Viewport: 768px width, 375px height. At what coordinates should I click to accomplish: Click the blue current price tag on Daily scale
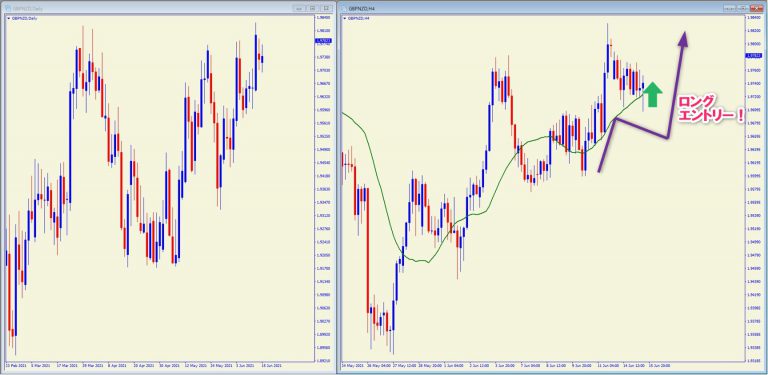pos(324,41)
